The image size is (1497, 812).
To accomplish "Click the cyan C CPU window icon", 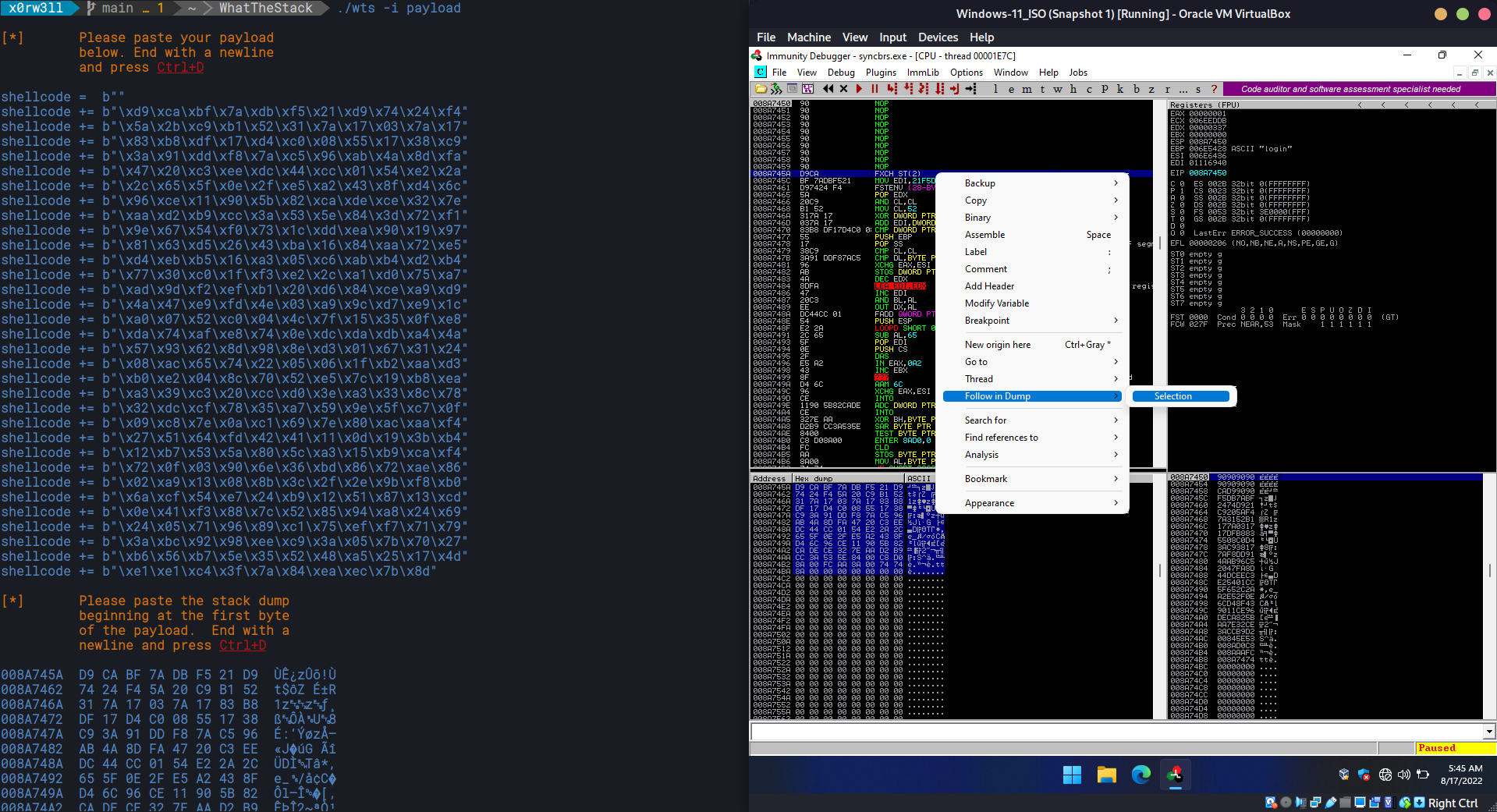I will (761, 72).
